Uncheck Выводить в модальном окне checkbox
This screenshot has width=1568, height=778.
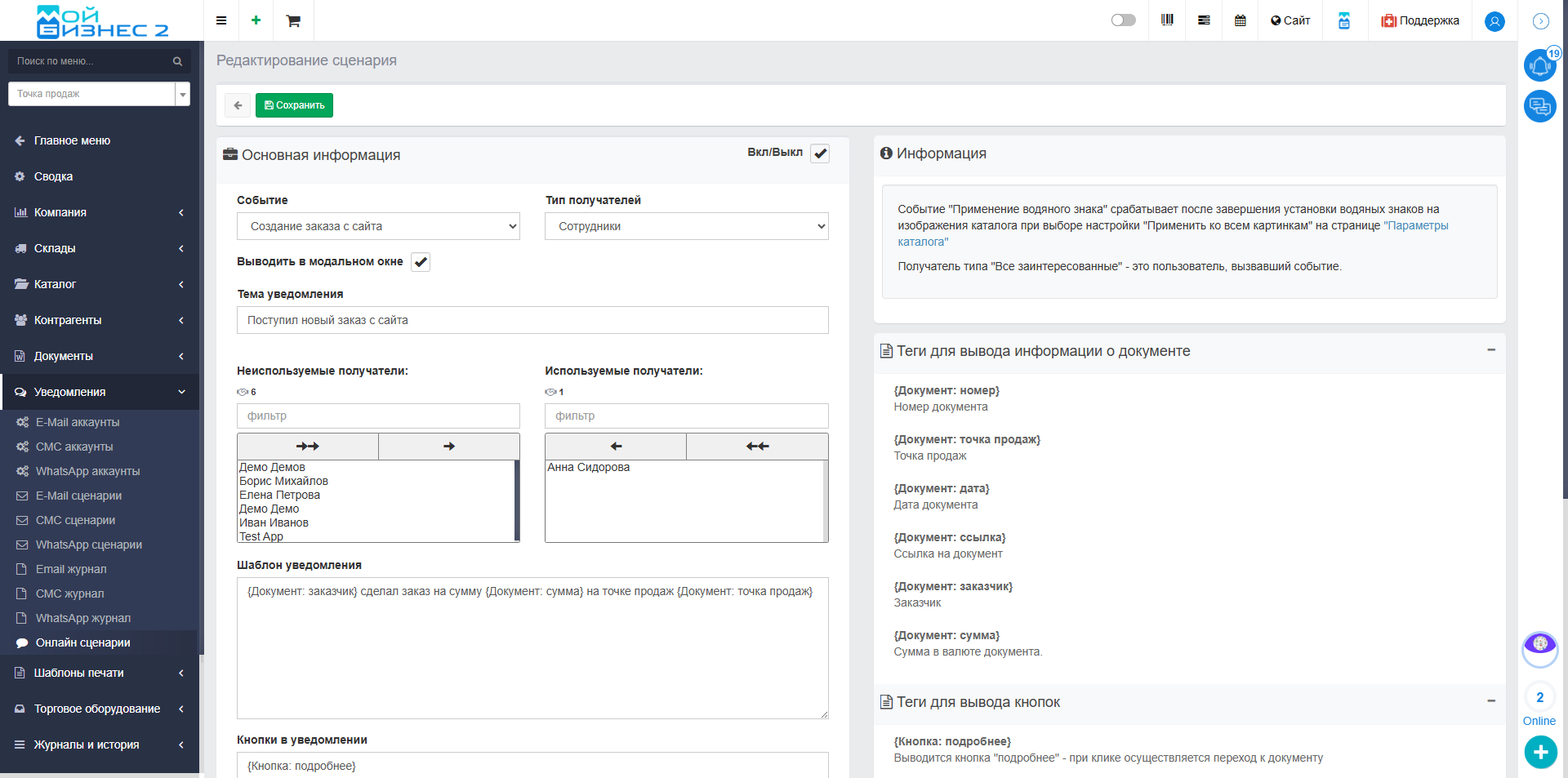(x=421, y=262)
